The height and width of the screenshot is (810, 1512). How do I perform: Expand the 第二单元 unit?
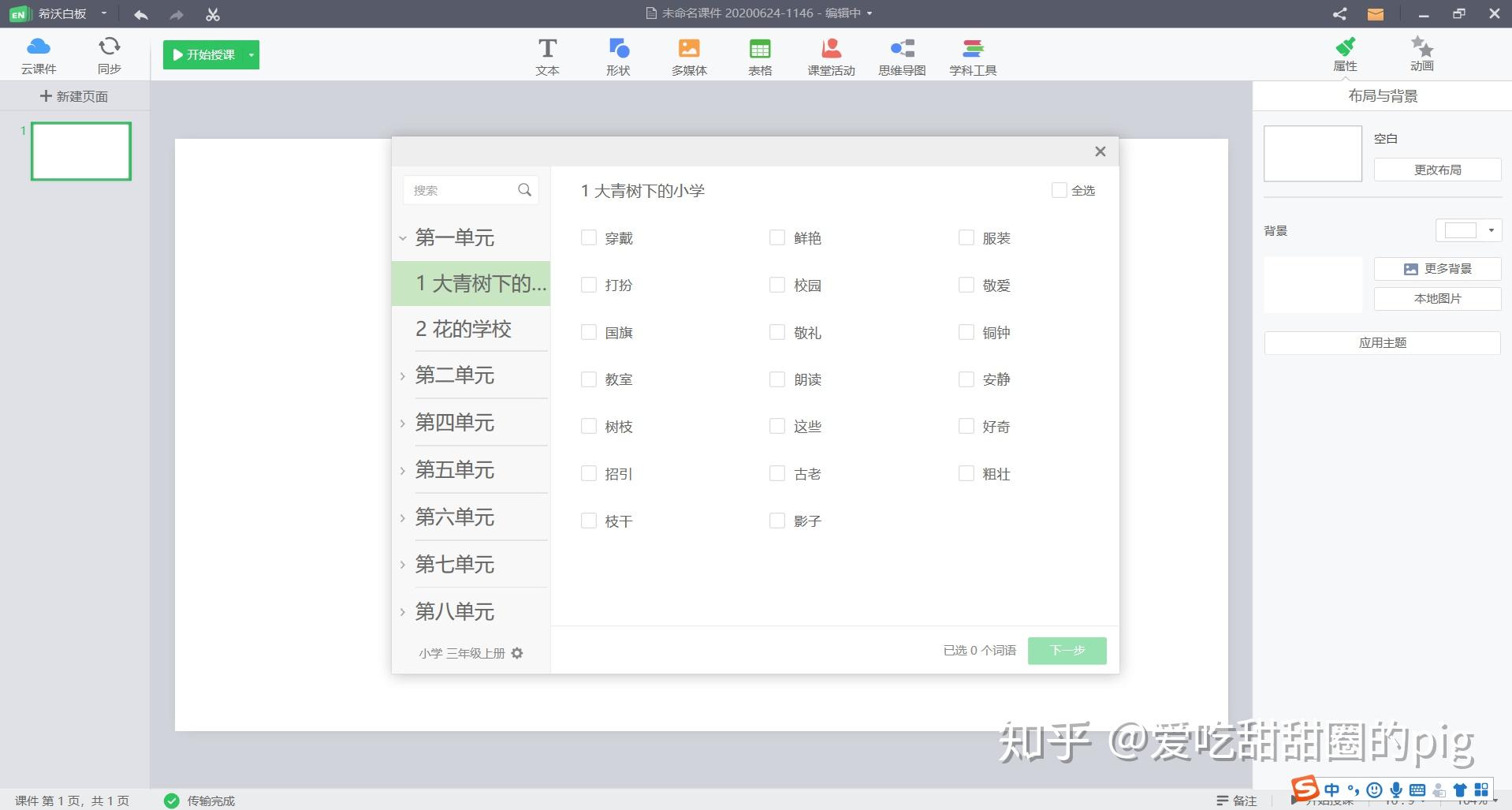(403, 376)
